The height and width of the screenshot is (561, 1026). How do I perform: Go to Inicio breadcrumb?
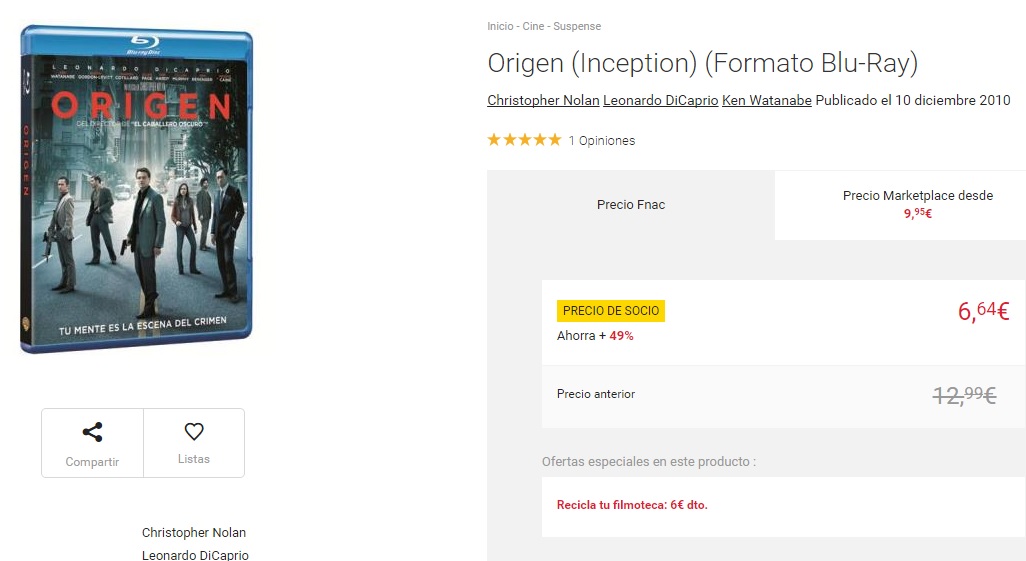click(x=500, y=26)
